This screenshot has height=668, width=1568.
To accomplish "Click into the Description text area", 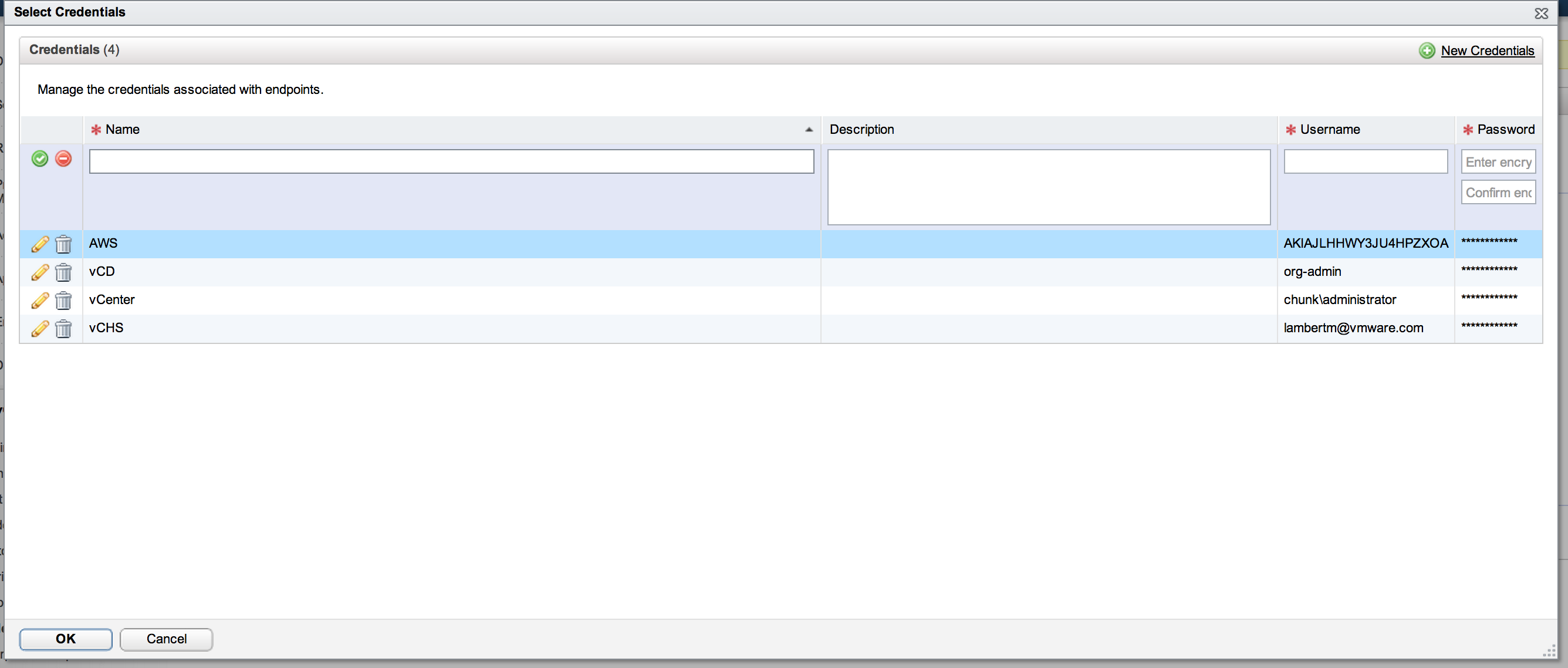I will (x=1048, y=187).
